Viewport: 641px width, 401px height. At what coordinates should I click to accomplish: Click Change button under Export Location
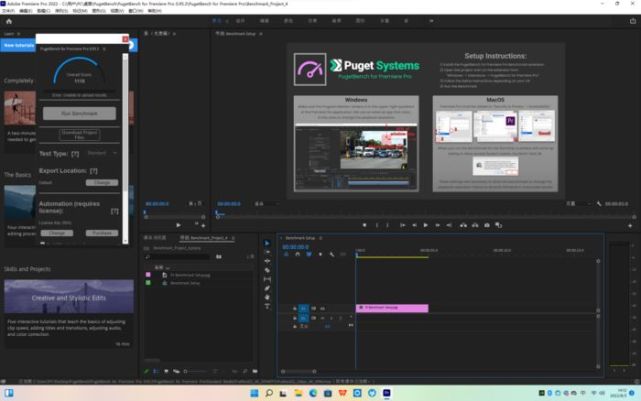tap(102, 183)
